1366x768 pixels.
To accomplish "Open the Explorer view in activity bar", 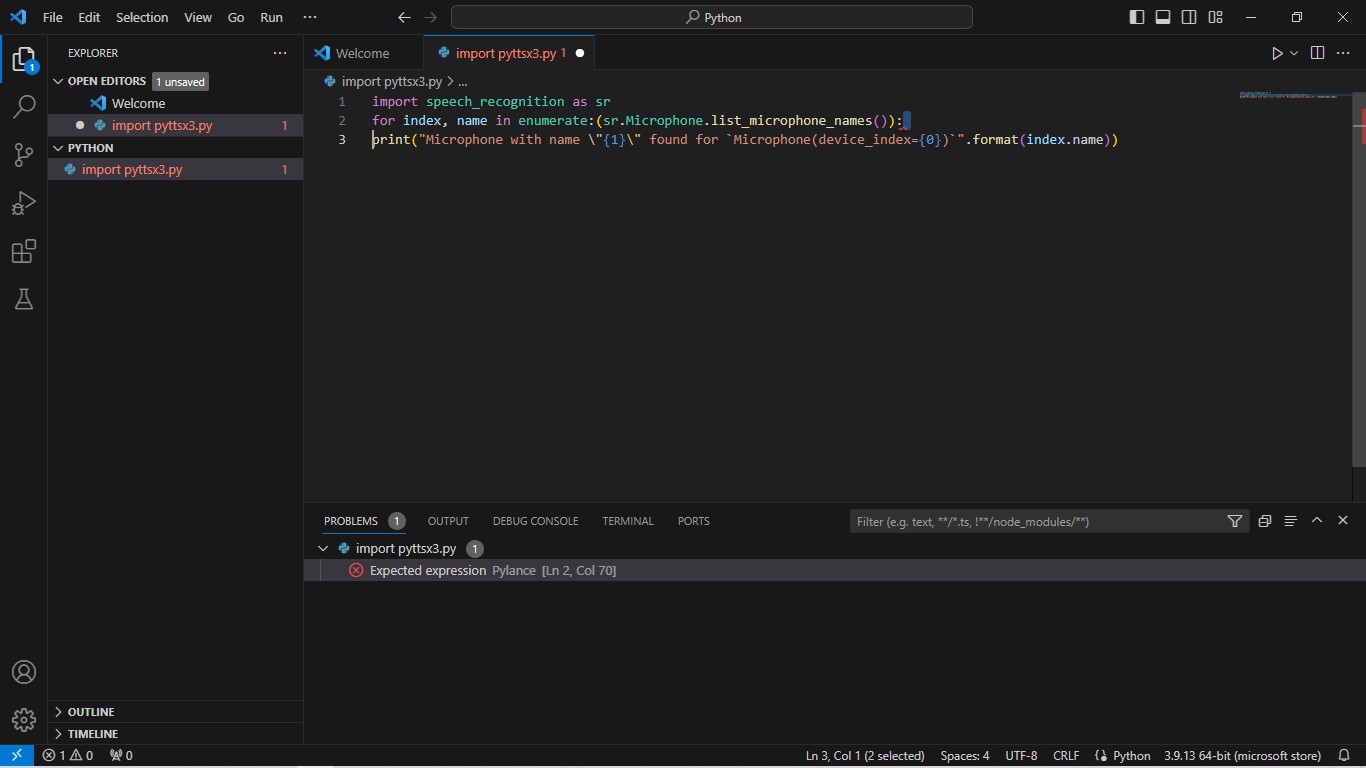I will [x=24, y=58].
